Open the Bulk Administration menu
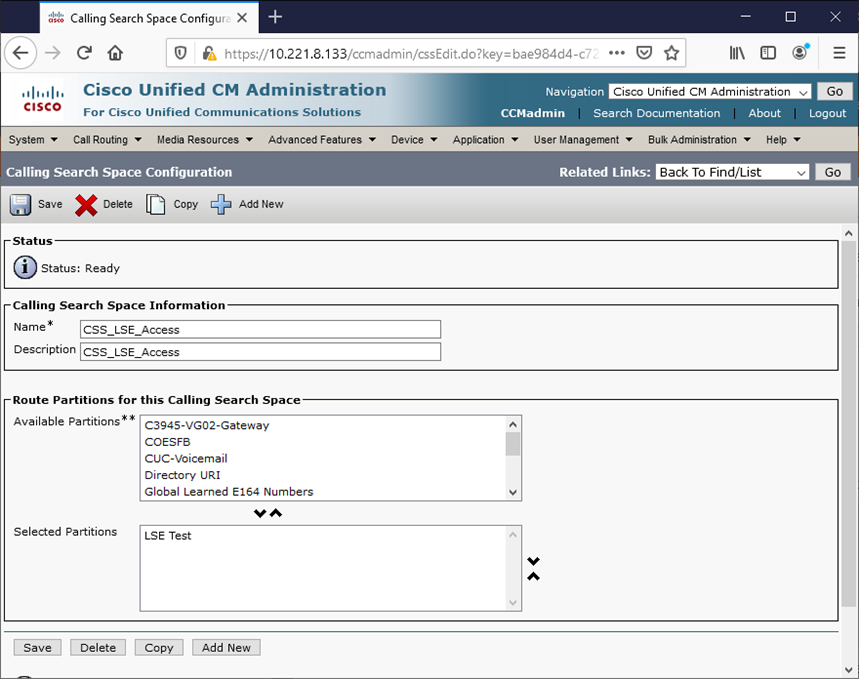The height and width of the screenshot is (679, 859). [x=699, y=140]
